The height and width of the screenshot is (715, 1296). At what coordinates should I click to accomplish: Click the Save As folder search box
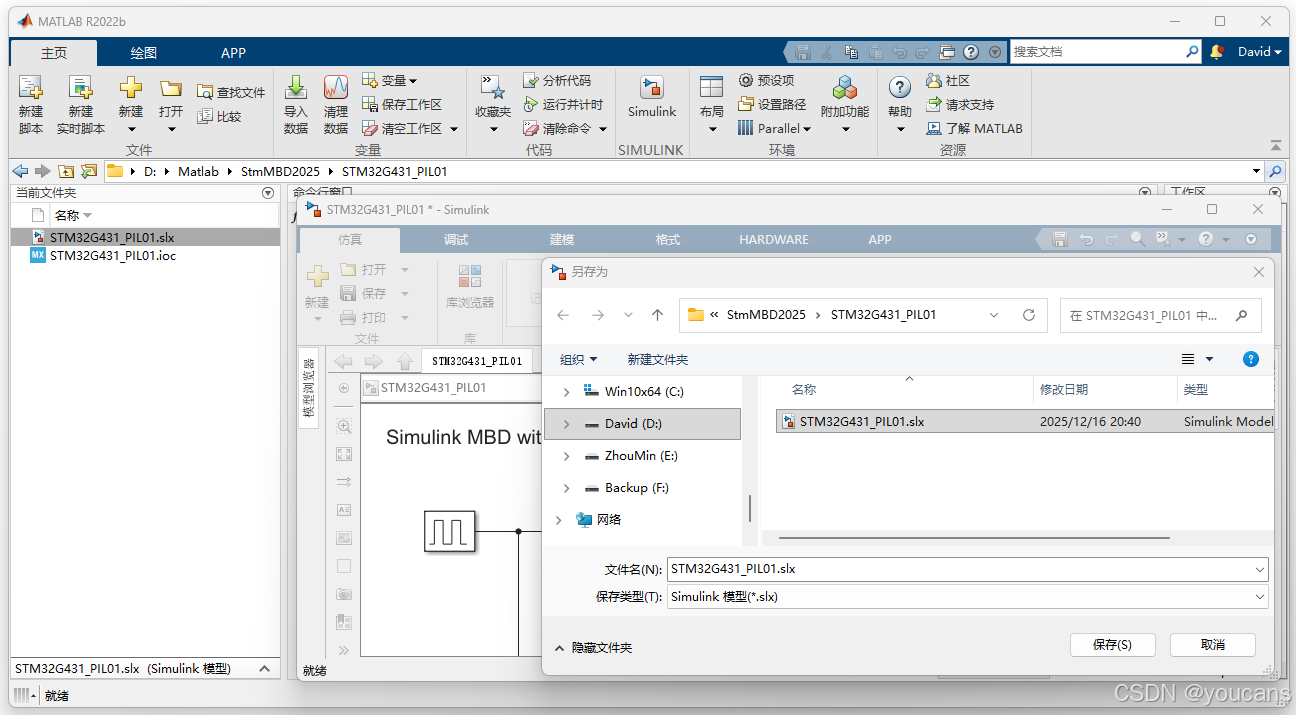[1160, 315]
